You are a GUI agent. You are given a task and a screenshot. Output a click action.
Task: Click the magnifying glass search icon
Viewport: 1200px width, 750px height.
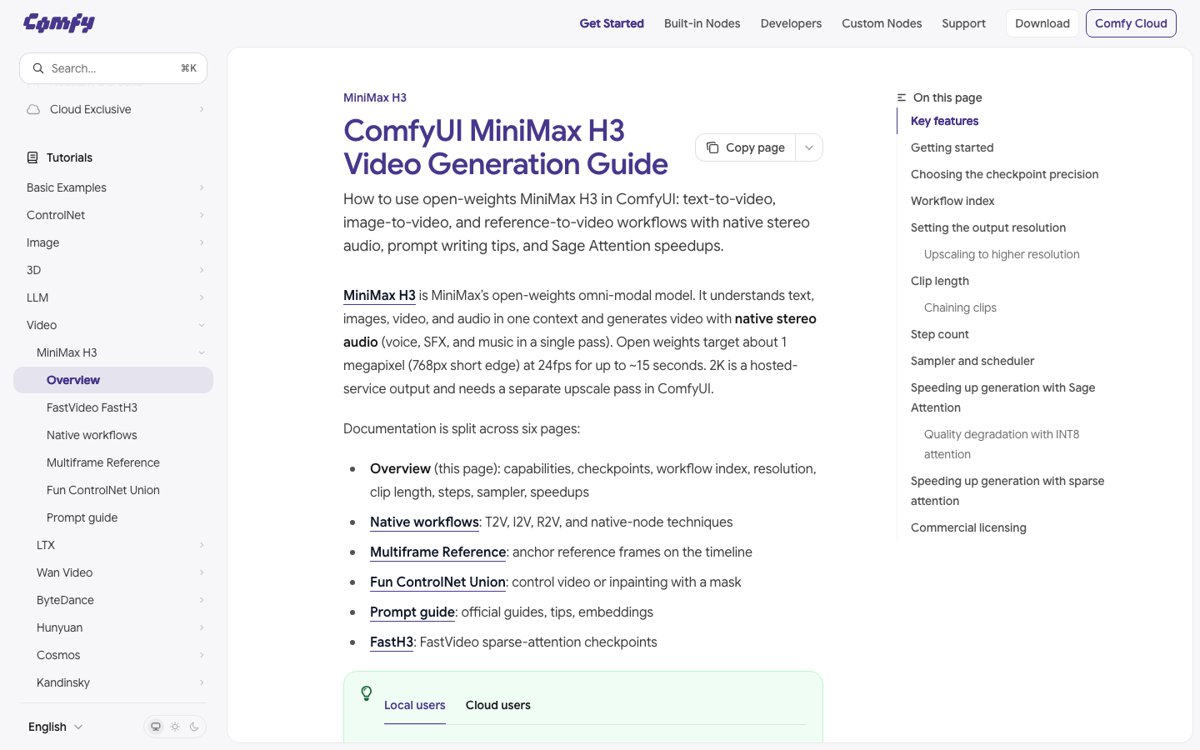click(x=38, y=68)
